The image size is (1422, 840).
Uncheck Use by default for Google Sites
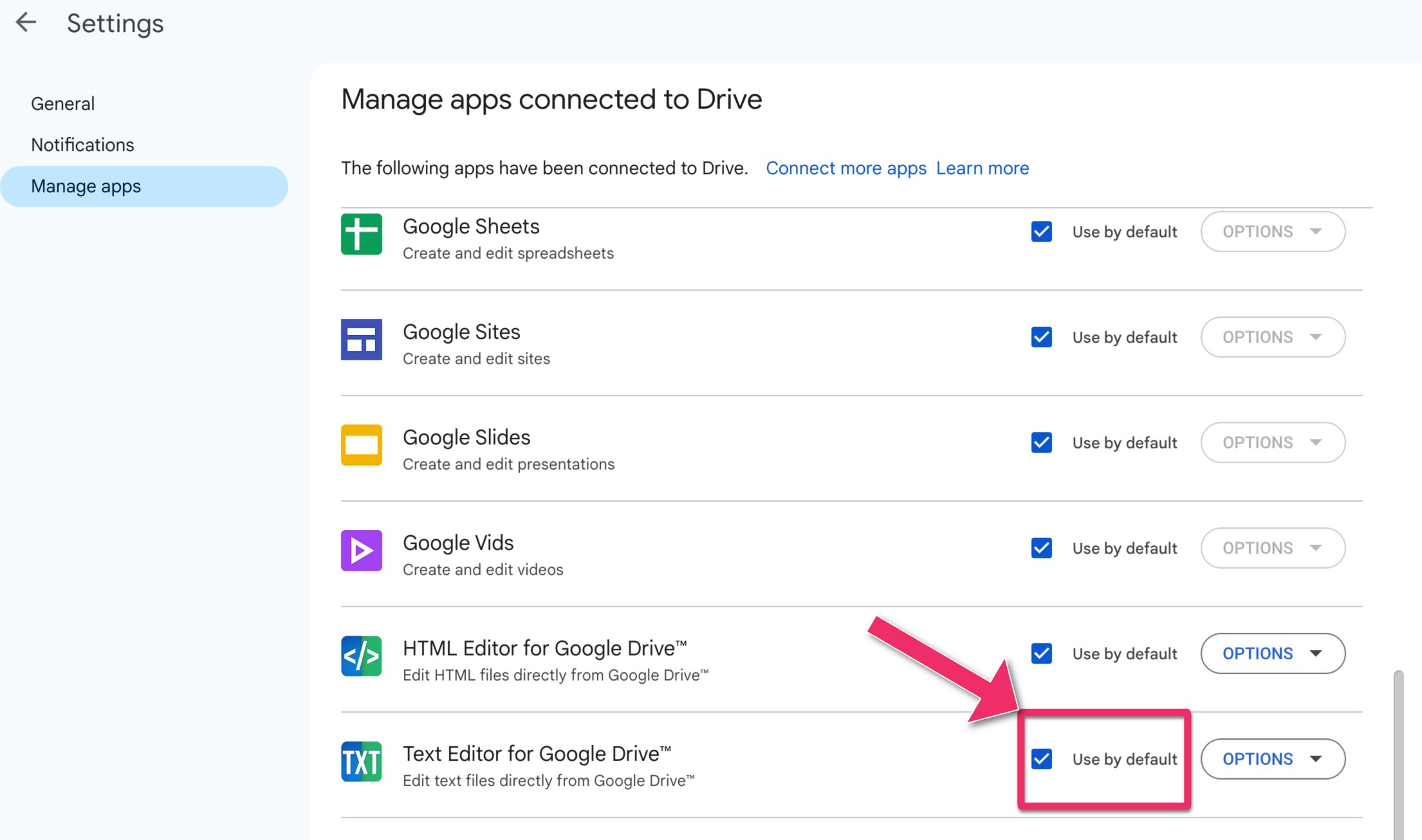1041,337
